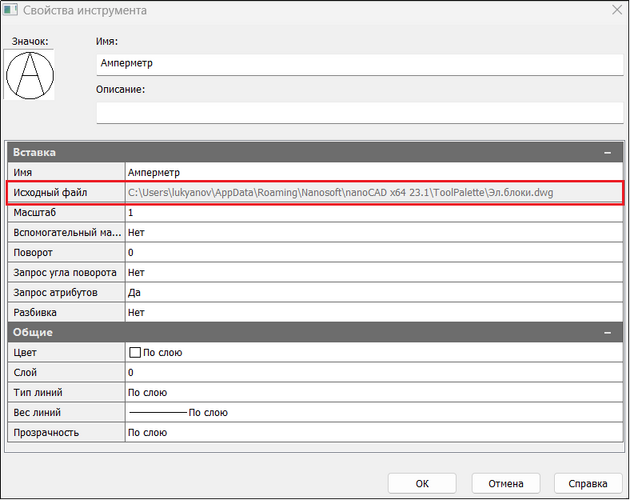Open the Прозрачность value По слою
This screenshot has width=630, height=500.
pyautogui.click(x=374, y=432)
